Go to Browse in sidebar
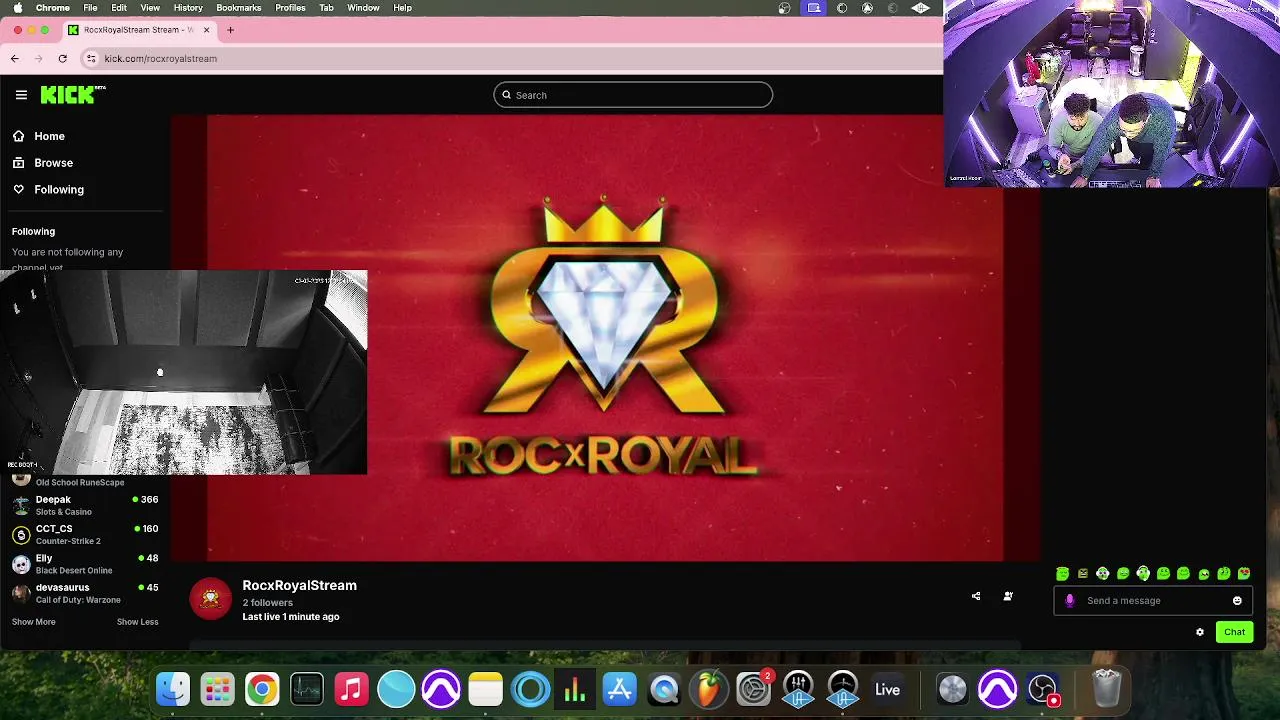 [54, 163]
